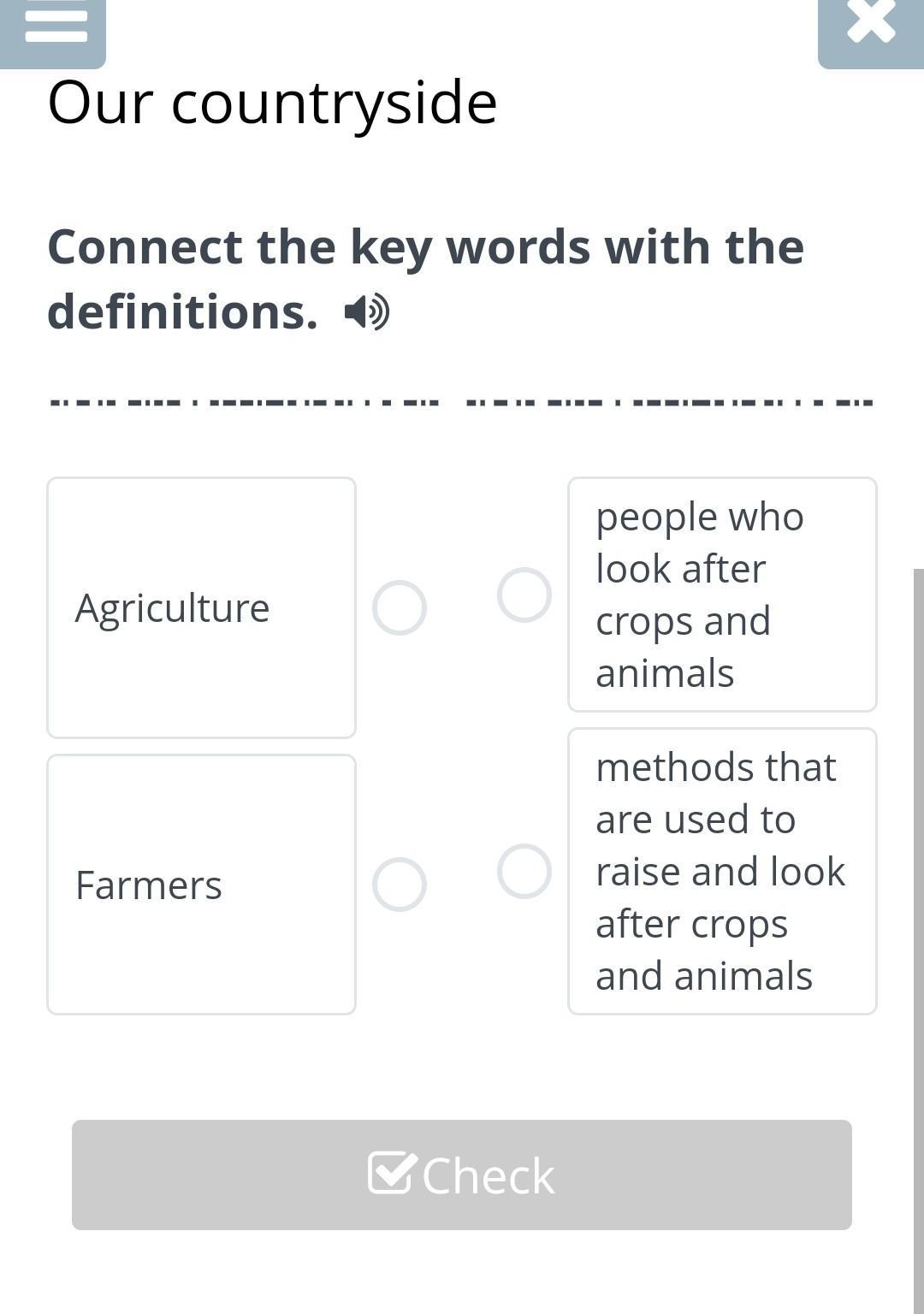This screenshot has width=924, height=1314.
Task: Close the activity with the X icon
Action: tap(871, 31)
